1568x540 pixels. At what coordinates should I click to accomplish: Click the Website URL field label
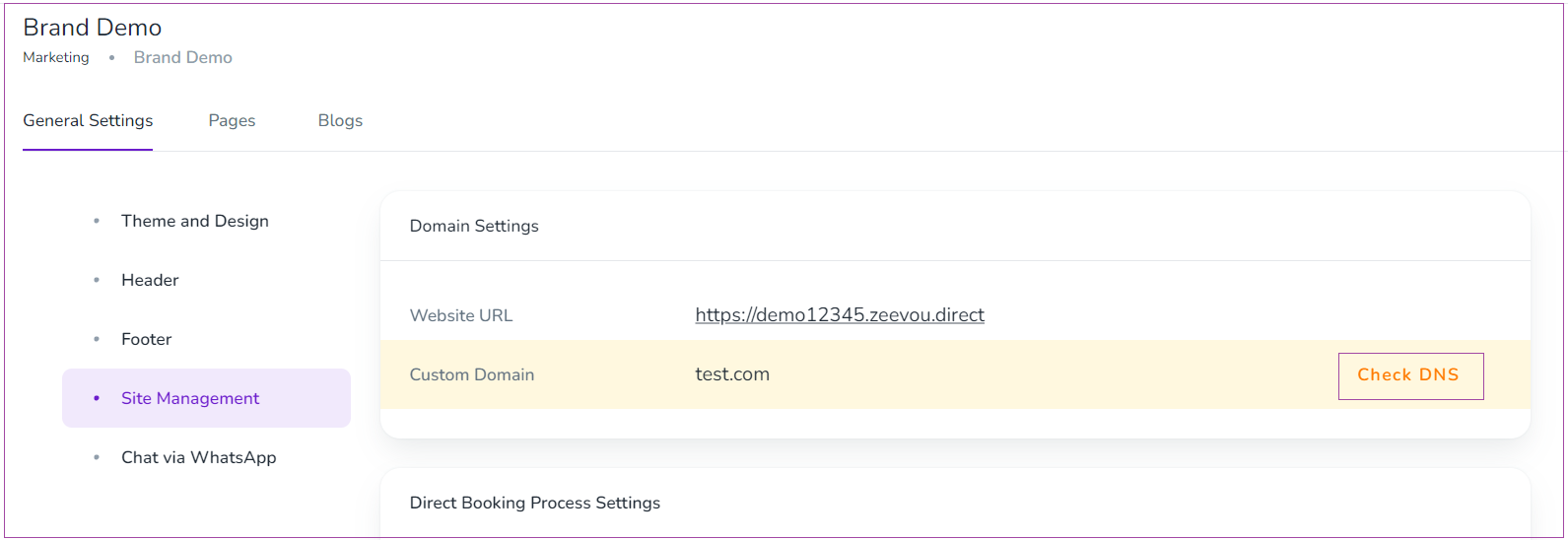tap(461, 315)
